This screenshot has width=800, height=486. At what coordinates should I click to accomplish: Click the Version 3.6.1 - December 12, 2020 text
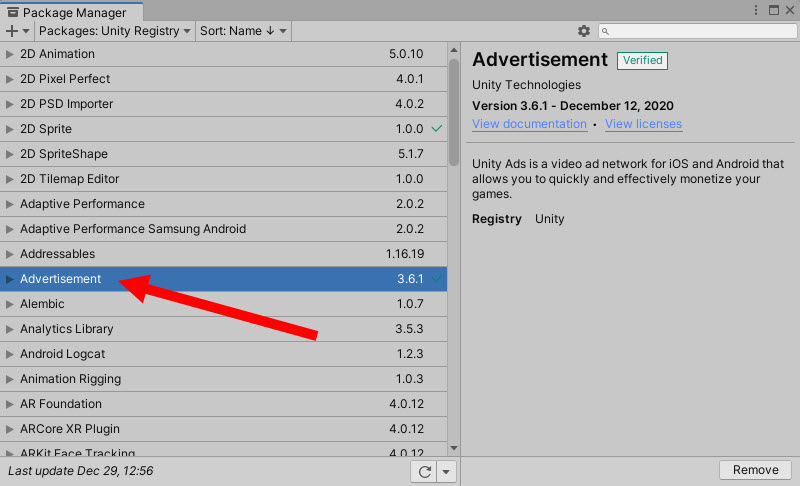pos(572,106)
